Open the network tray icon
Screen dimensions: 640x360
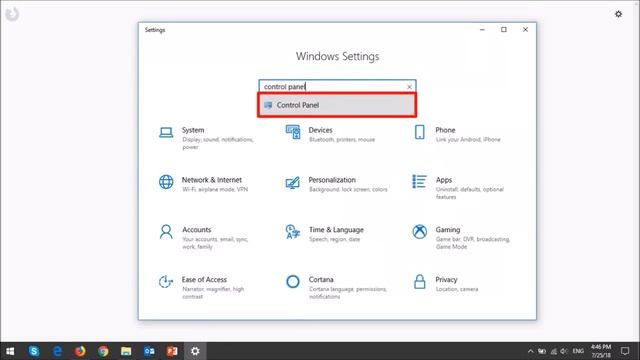(x=553, y=351)
